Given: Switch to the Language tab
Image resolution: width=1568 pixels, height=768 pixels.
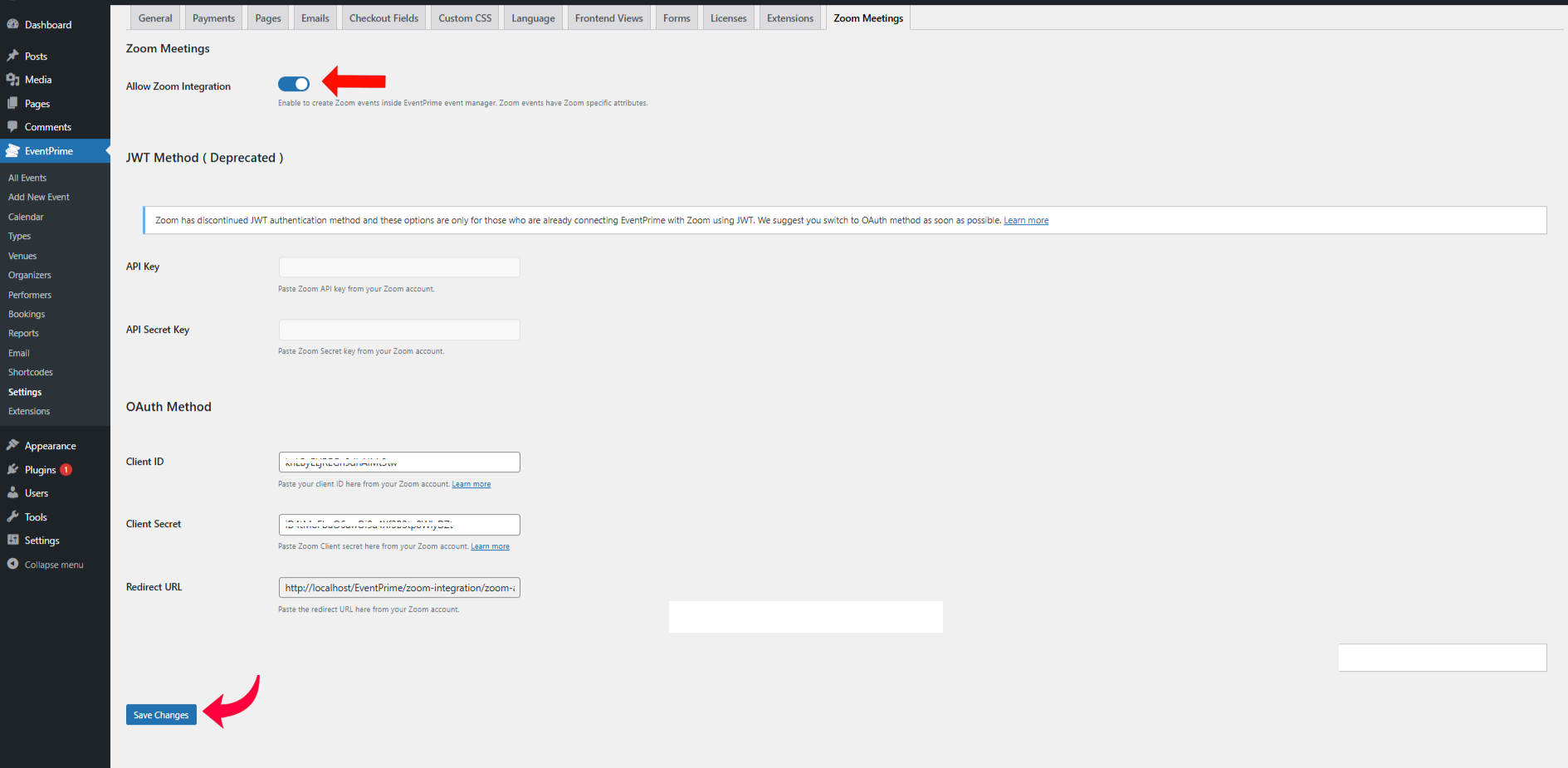Looking at the screenshot, I should (x=533, y=17).
